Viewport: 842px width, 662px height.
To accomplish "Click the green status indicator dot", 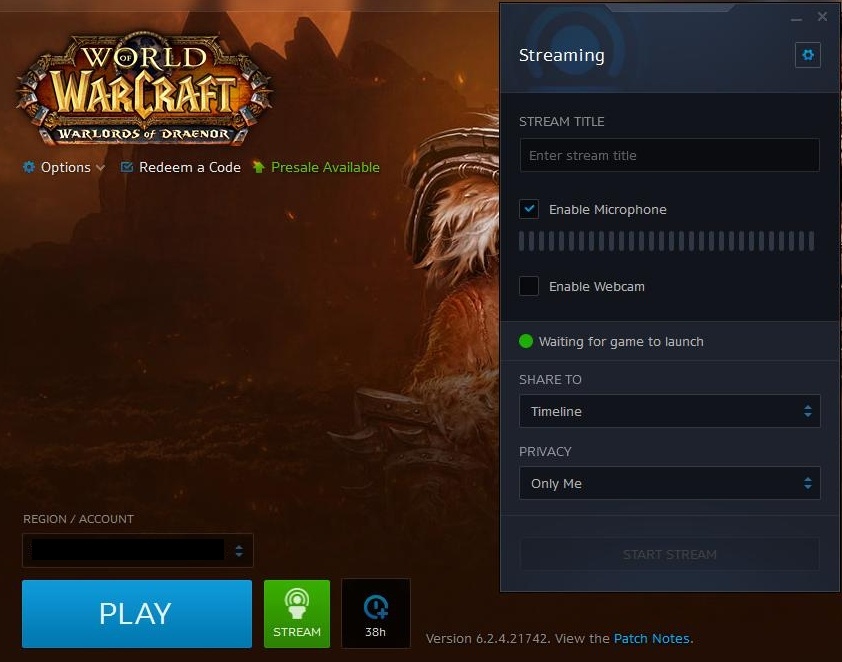I will tap(526, 341).
